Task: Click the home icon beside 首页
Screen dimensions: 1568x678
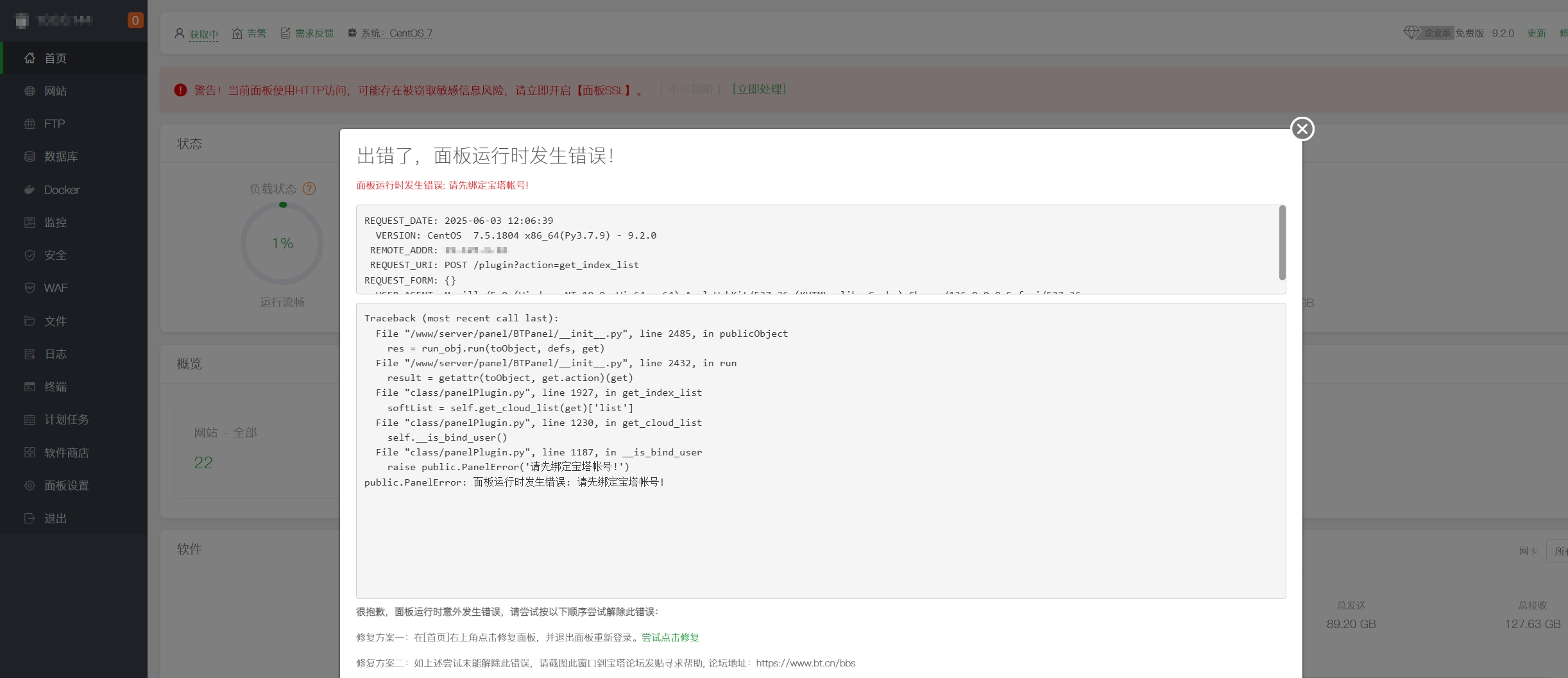Action: point(30,58)
